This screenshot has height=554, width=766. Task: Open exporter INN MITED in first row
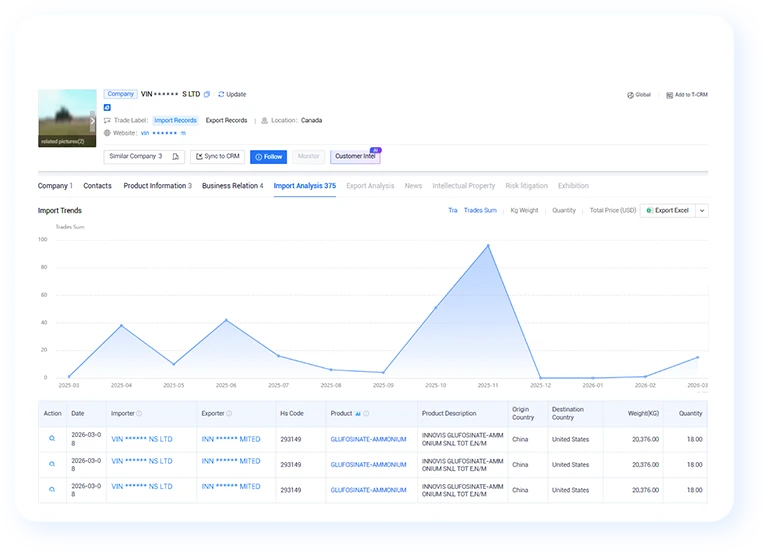pos(231,439)
